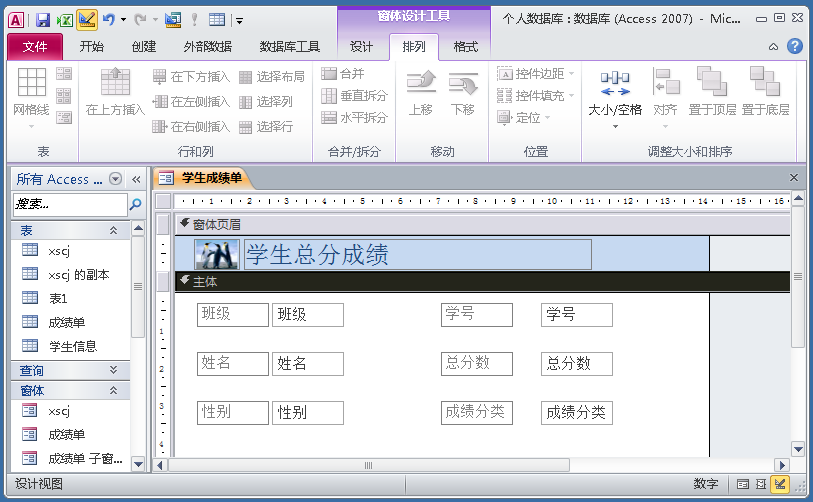Open the 大小/空格 size and space menu

(x=615, y=99)
